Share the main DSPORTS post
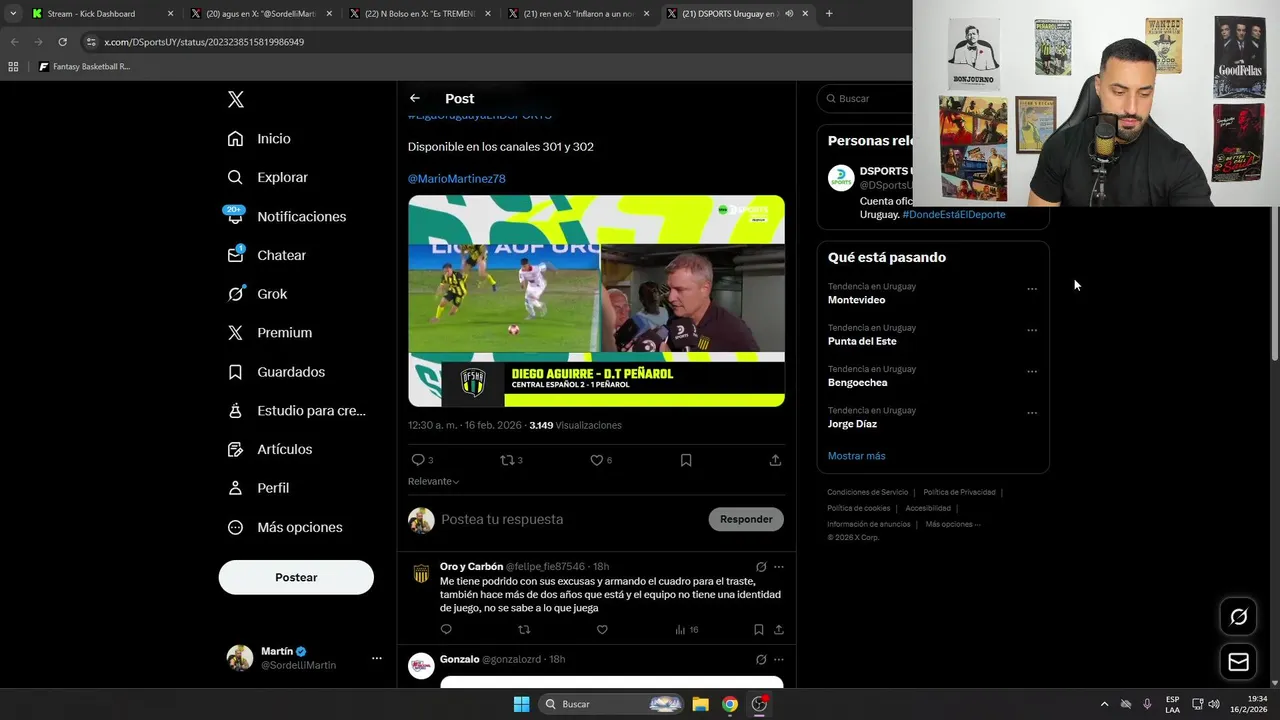 (775, 460)
